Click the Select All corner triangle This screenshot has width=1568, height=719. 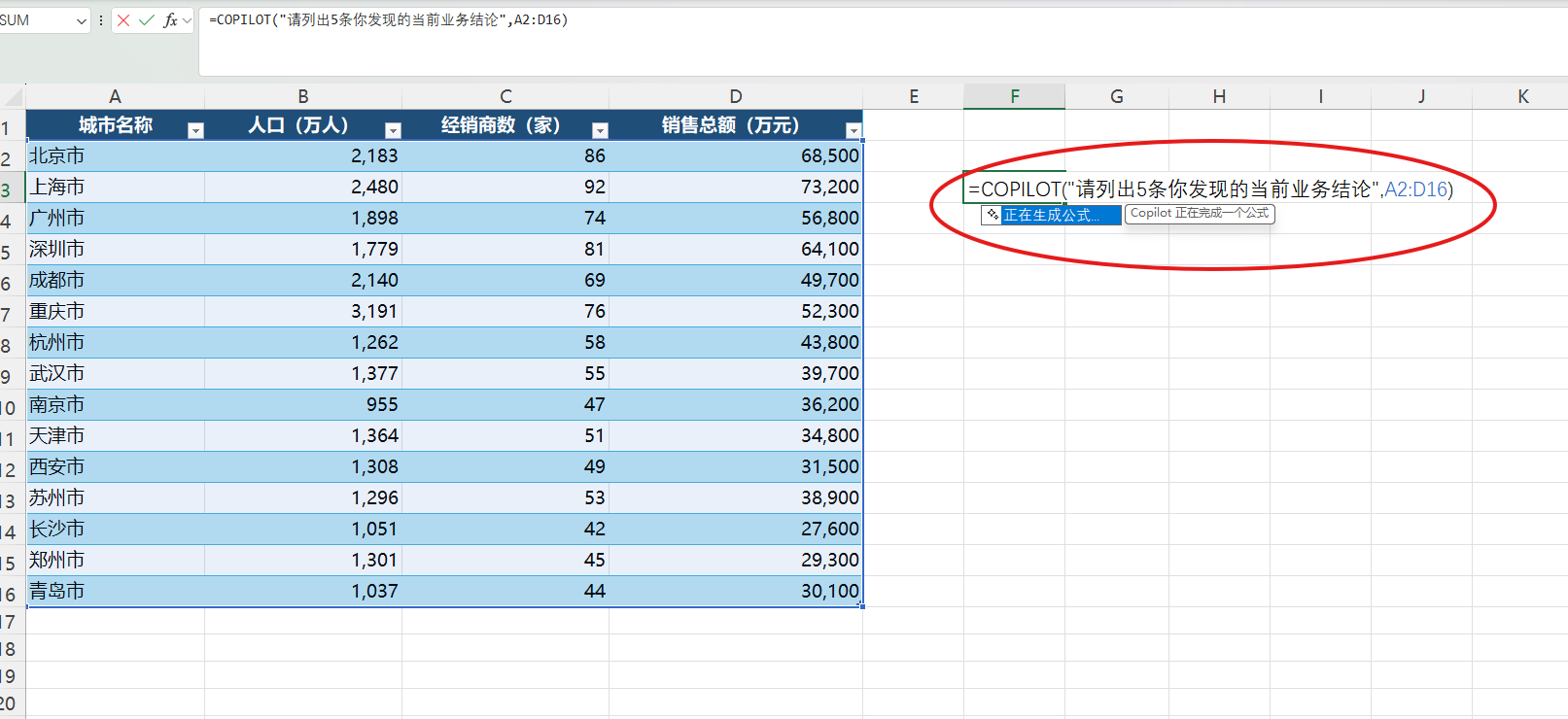(x=13, y=96)
